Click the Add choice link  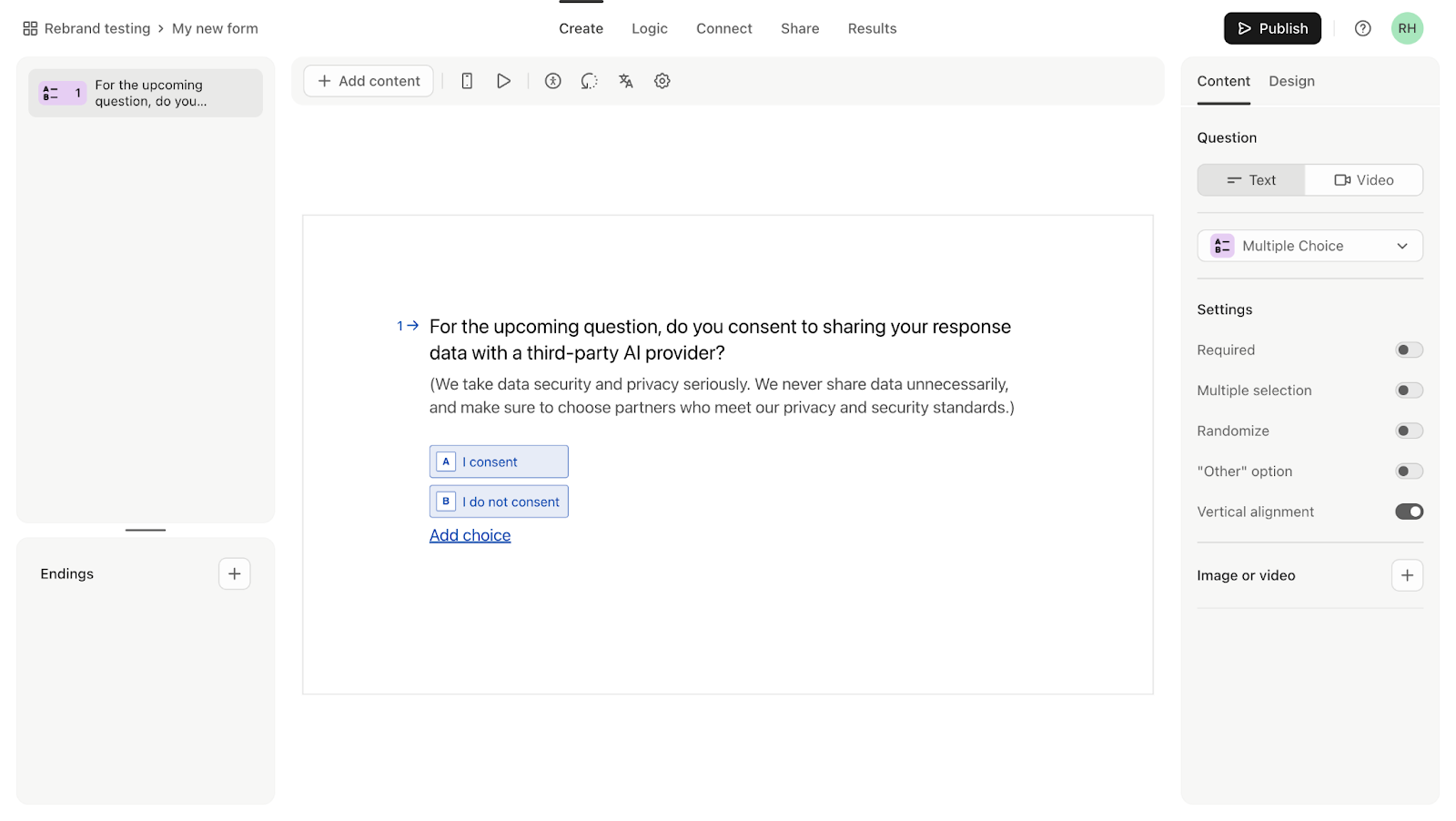(x=470, y=535)
